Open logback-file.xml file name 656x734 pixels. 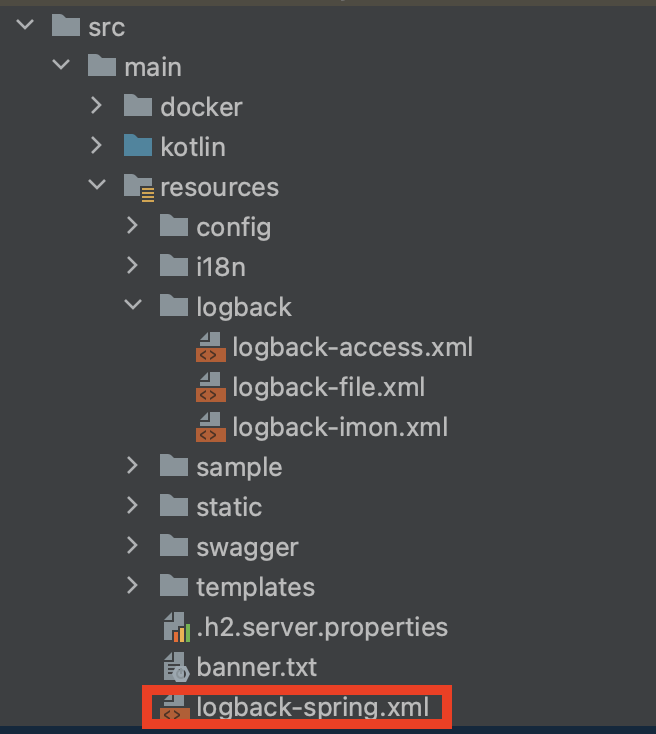[329, 387]
